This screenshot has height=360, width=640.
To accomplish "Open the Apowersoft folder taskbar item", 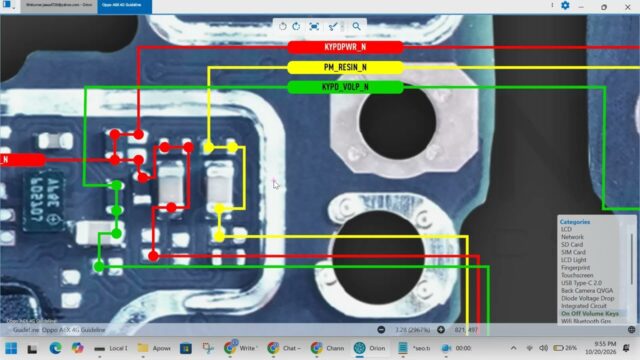I will pos(154,348).
